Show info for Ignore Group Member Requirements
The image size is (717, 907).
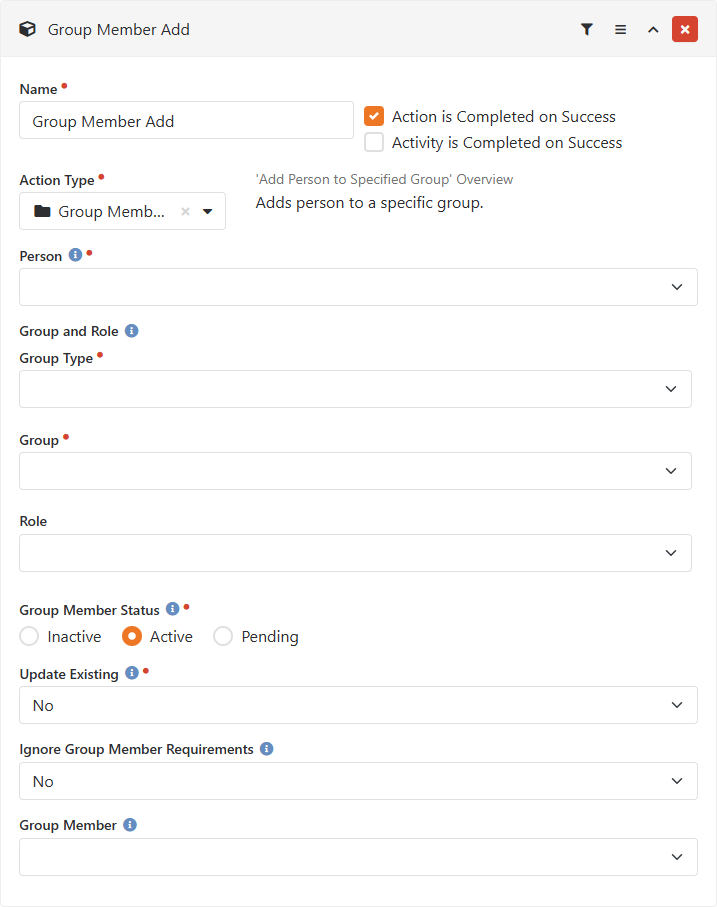[266, 749]
